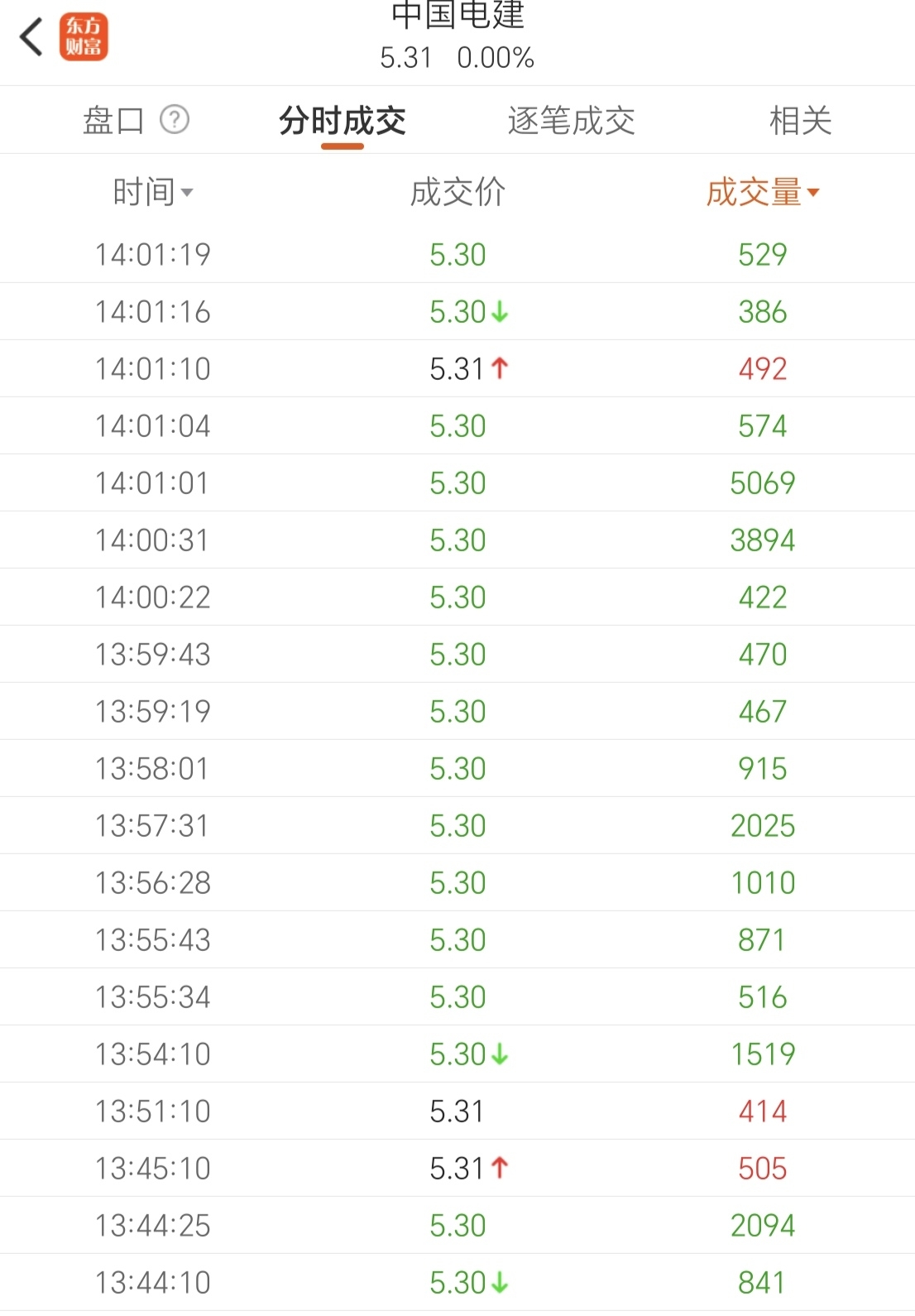Tap the green down arrow at 14:01:16
This screenshot has width=915, height=1316.
coord(500,312)
